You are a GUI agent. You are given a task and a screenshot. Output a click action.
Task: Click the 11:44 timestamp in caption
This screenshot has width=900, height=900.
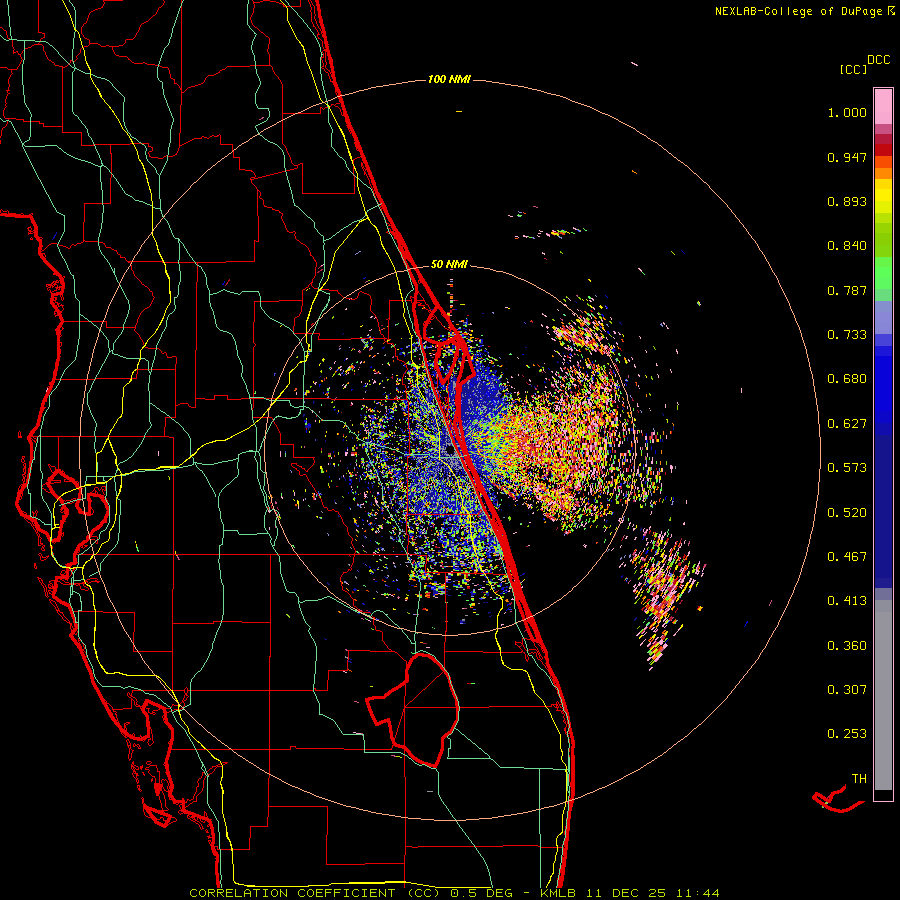click(x=696, y=893)
